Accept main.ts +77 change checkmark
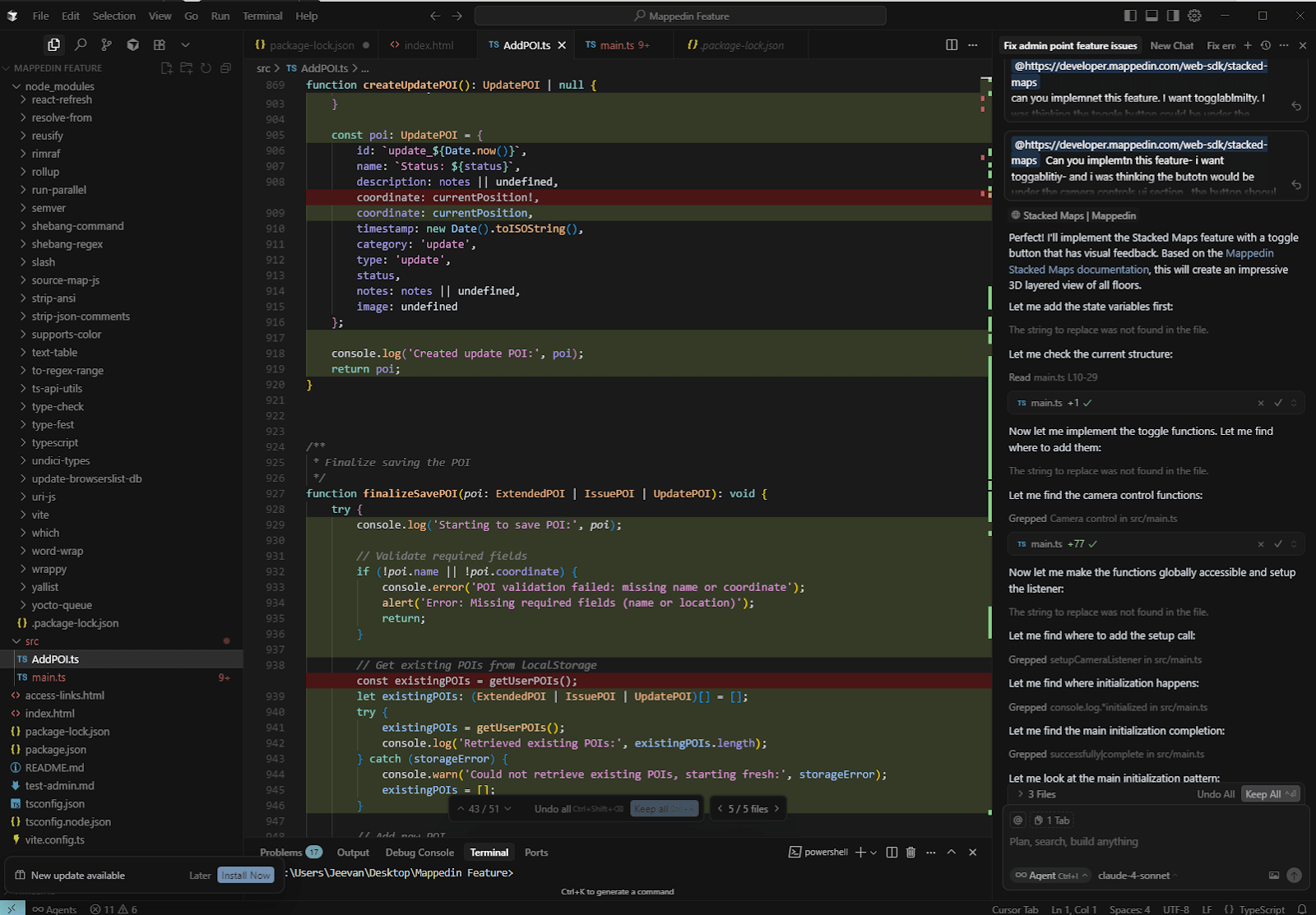 [1278, 544]
